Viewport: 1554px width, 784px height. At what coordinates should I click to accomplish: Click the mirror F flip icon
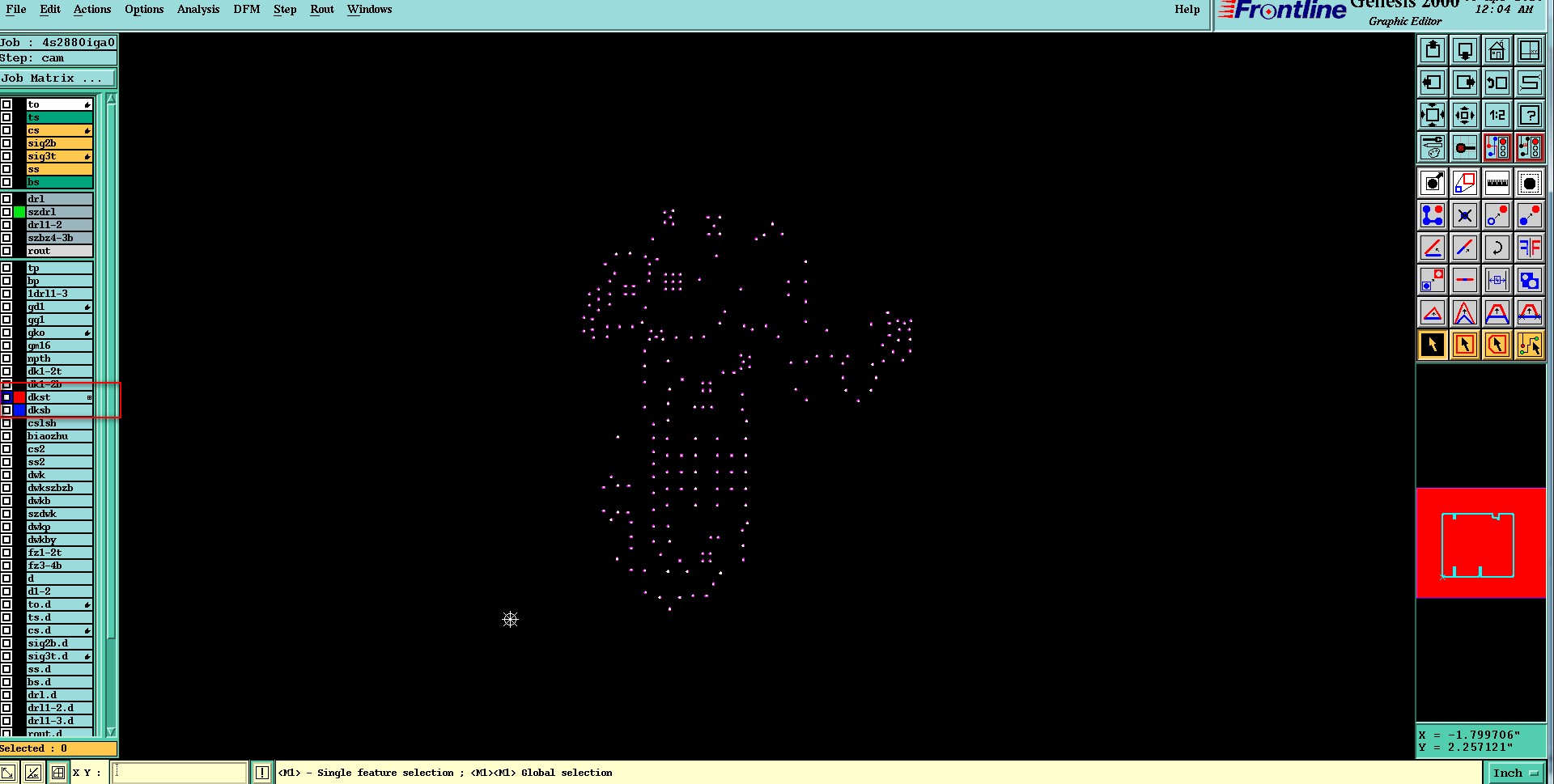1530,248
